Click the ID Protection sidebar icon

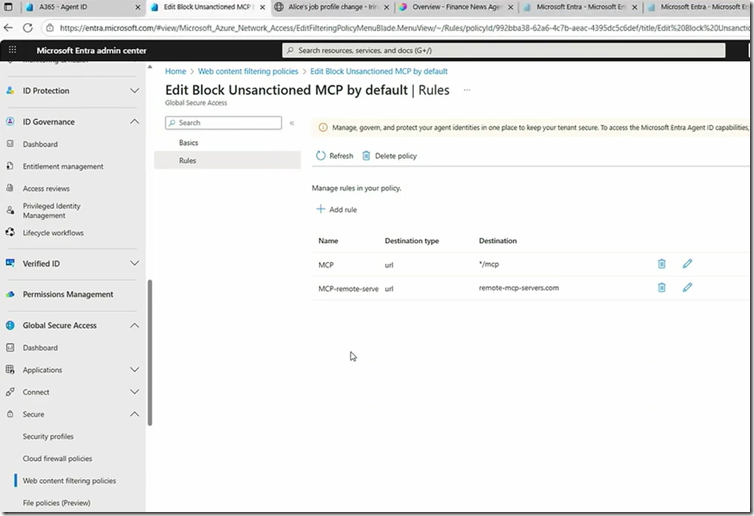(x=10, y=90)
